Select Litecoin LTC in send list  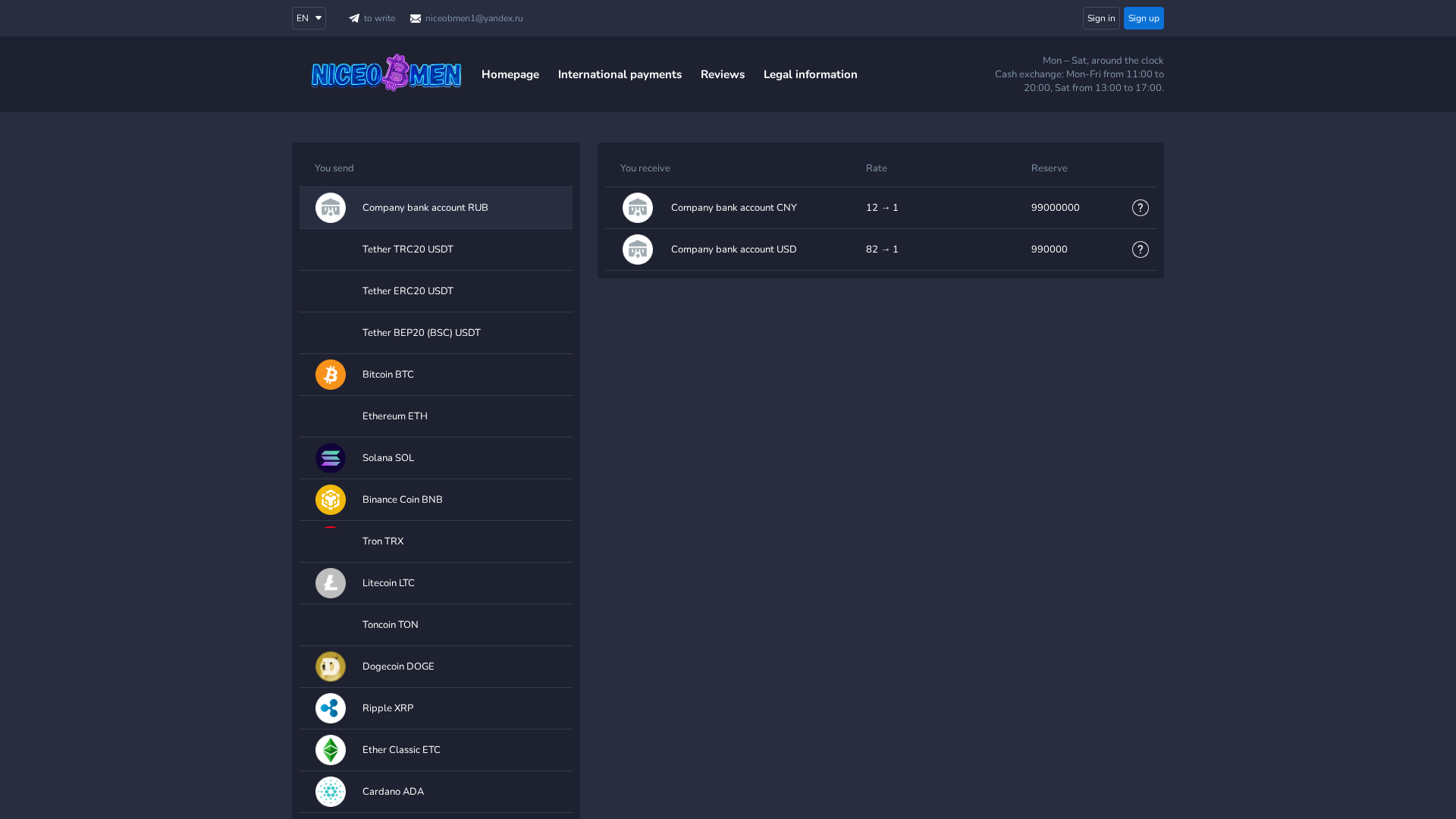[436, 583]
